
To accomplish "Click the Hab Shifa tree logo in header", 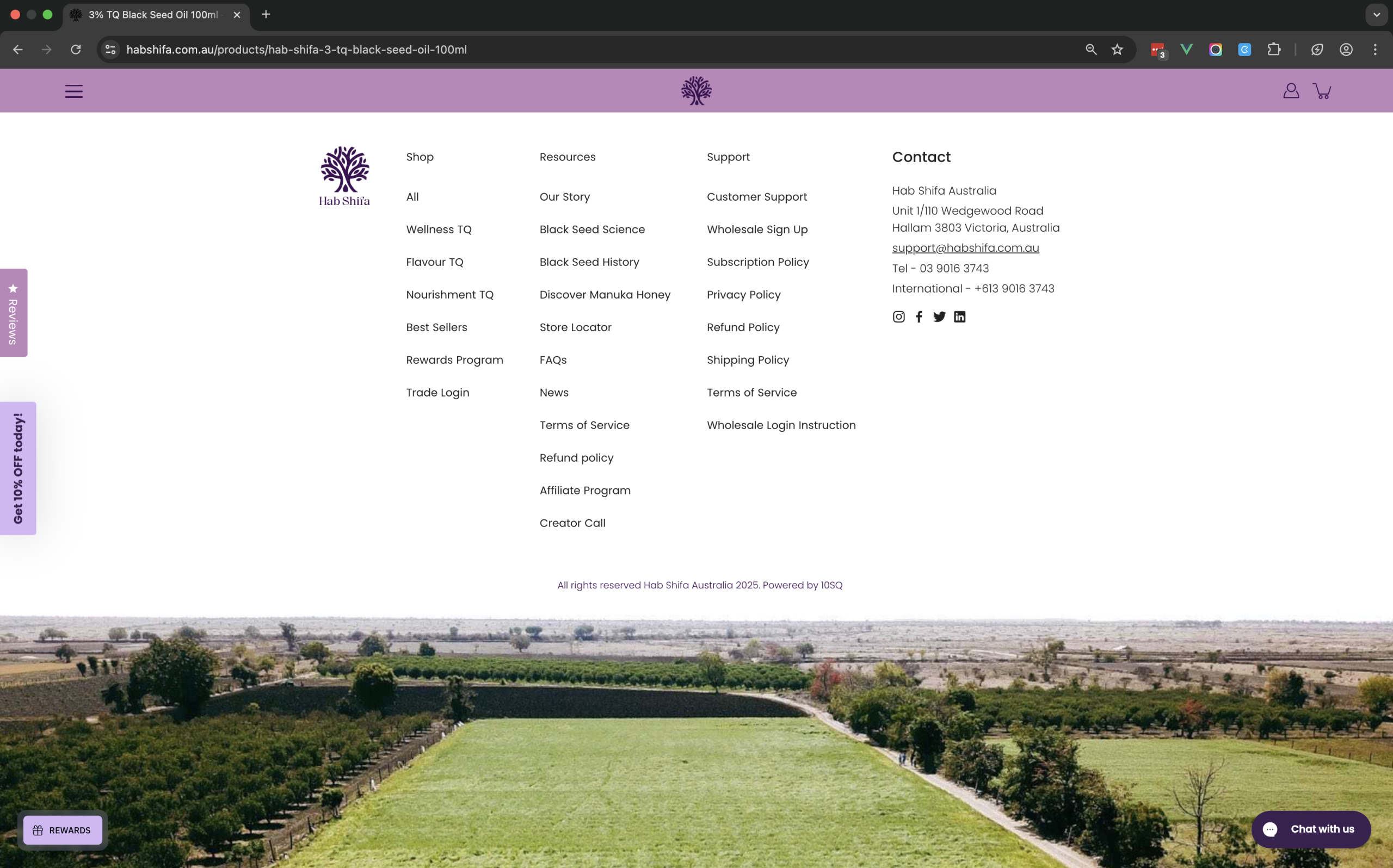I will coord(696,91).
